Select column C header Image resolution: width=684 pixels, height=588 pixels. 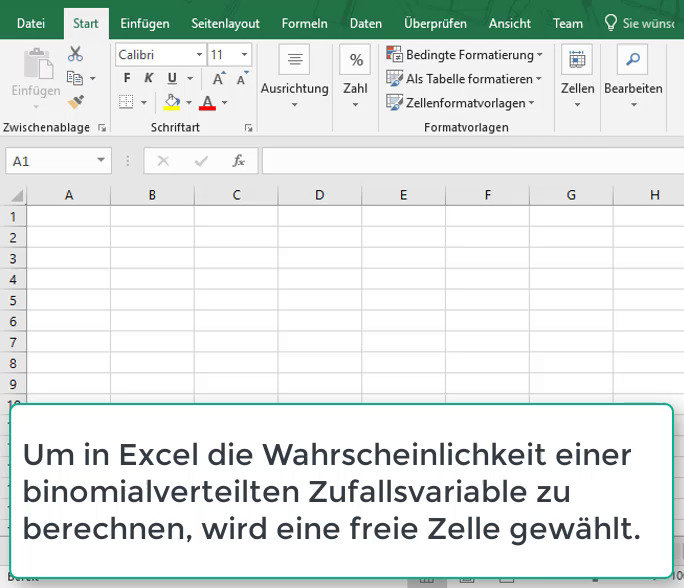tap(236, 195)
